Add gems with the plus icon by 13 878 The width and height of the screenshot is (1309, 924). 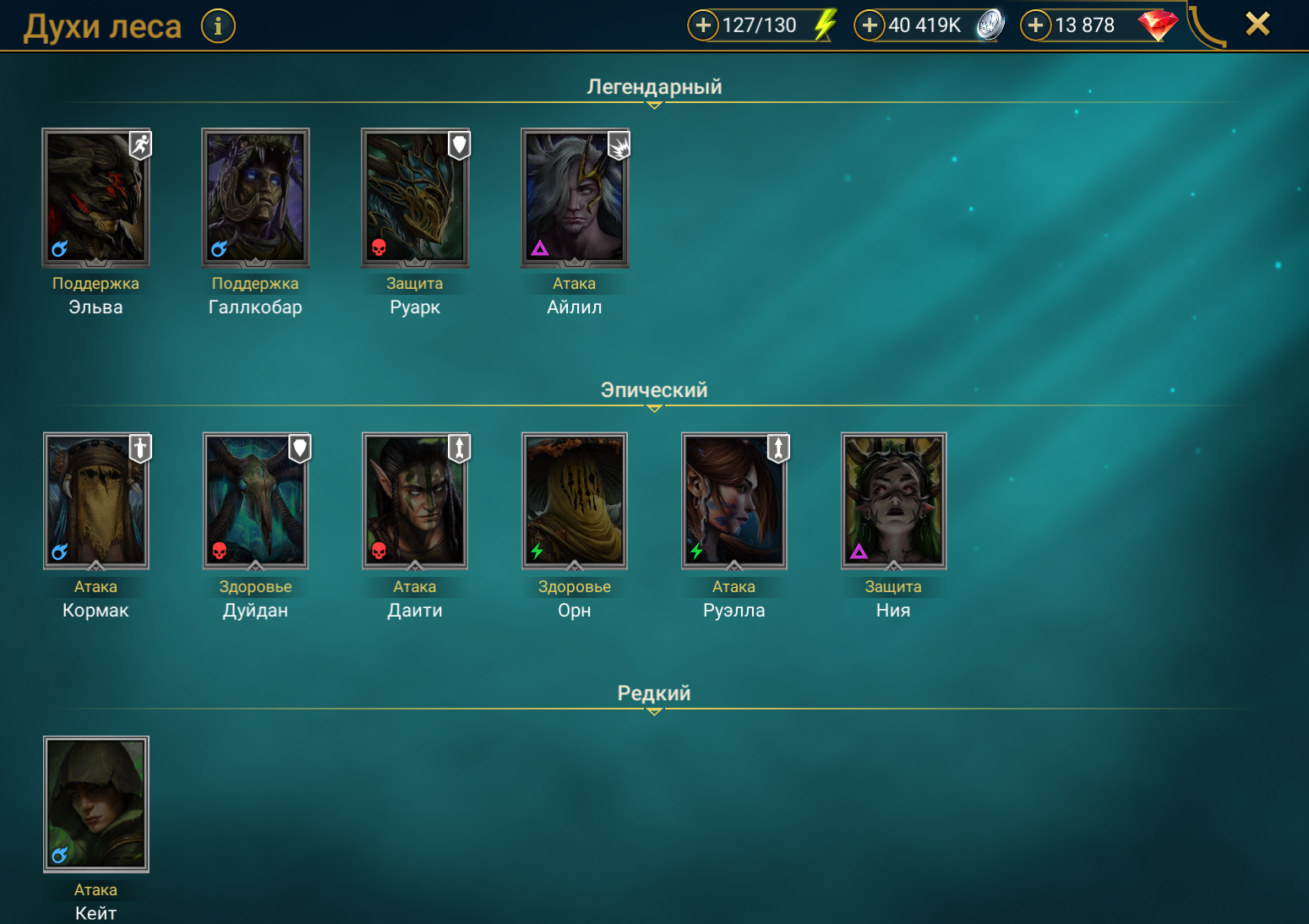[x=1036, y=25]
